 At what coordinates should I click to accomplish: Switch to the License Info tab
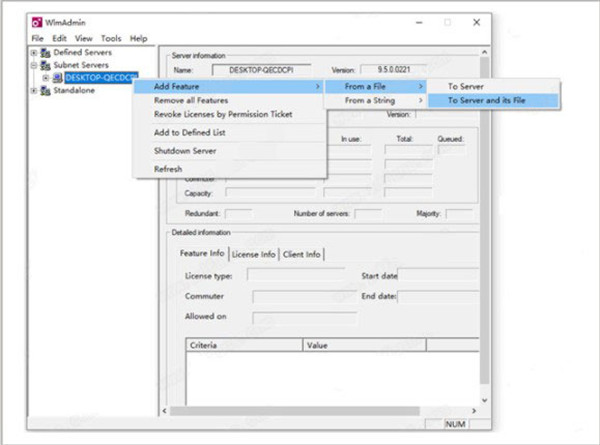254,253
